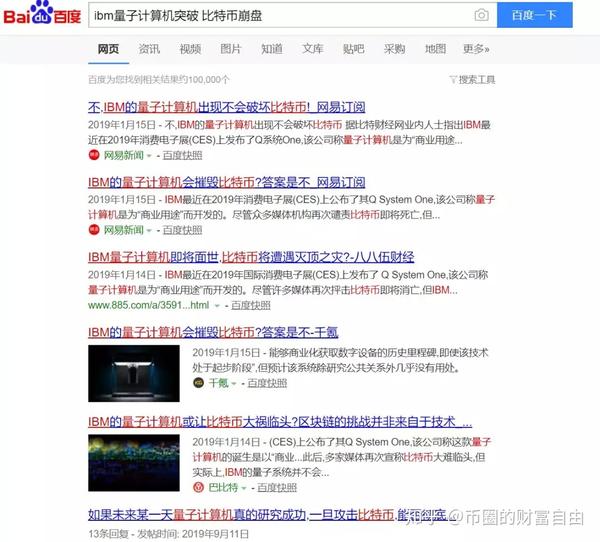Screen dimensions: 600x542
Task: Click the colorful blockchain thumbnail image
Action: coord(134,463)
